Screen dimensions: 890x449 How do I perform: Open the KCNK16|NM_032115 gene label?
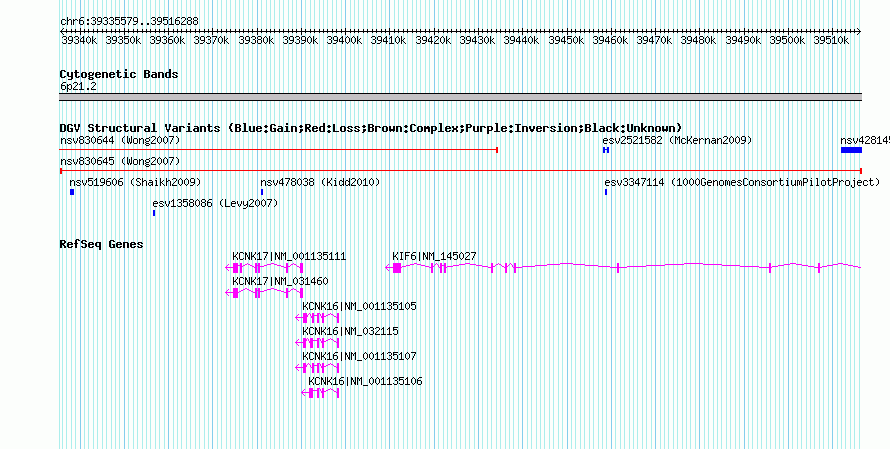(350, 331)
